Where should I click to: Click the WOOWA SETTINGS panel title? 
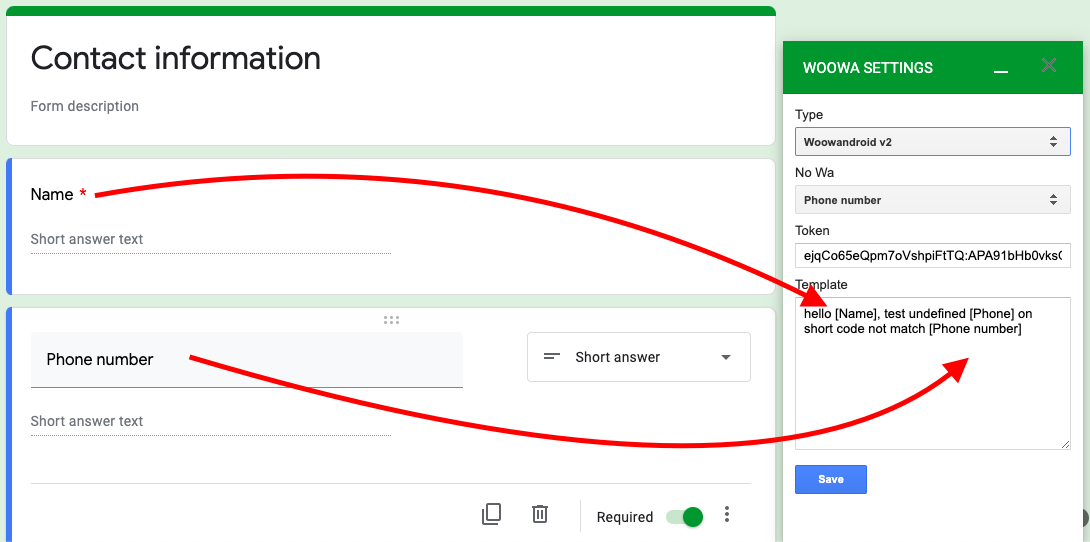(868, 68)
